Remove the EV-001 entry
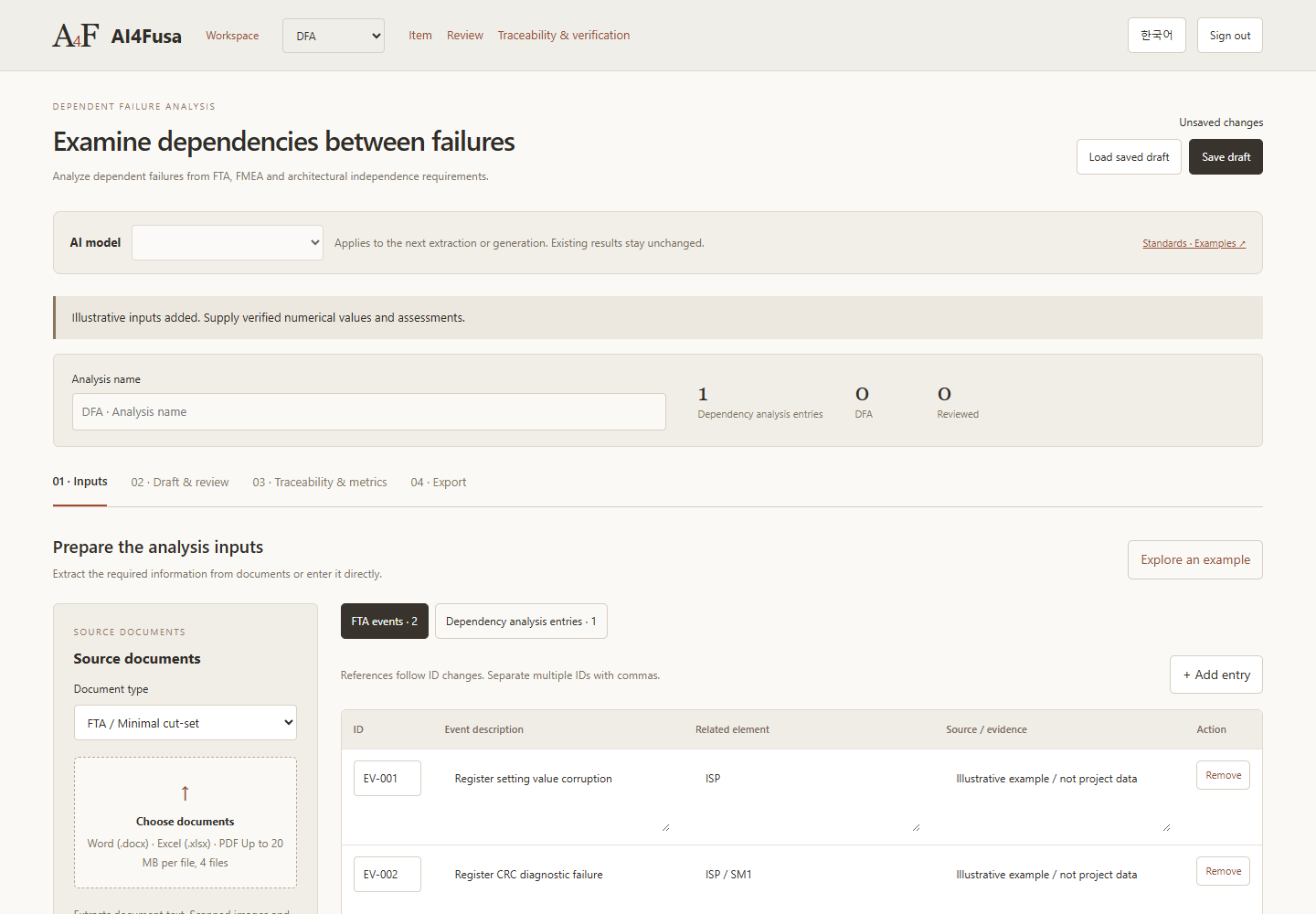The width and height of the screenshot is (1316, 914). 1224,775
